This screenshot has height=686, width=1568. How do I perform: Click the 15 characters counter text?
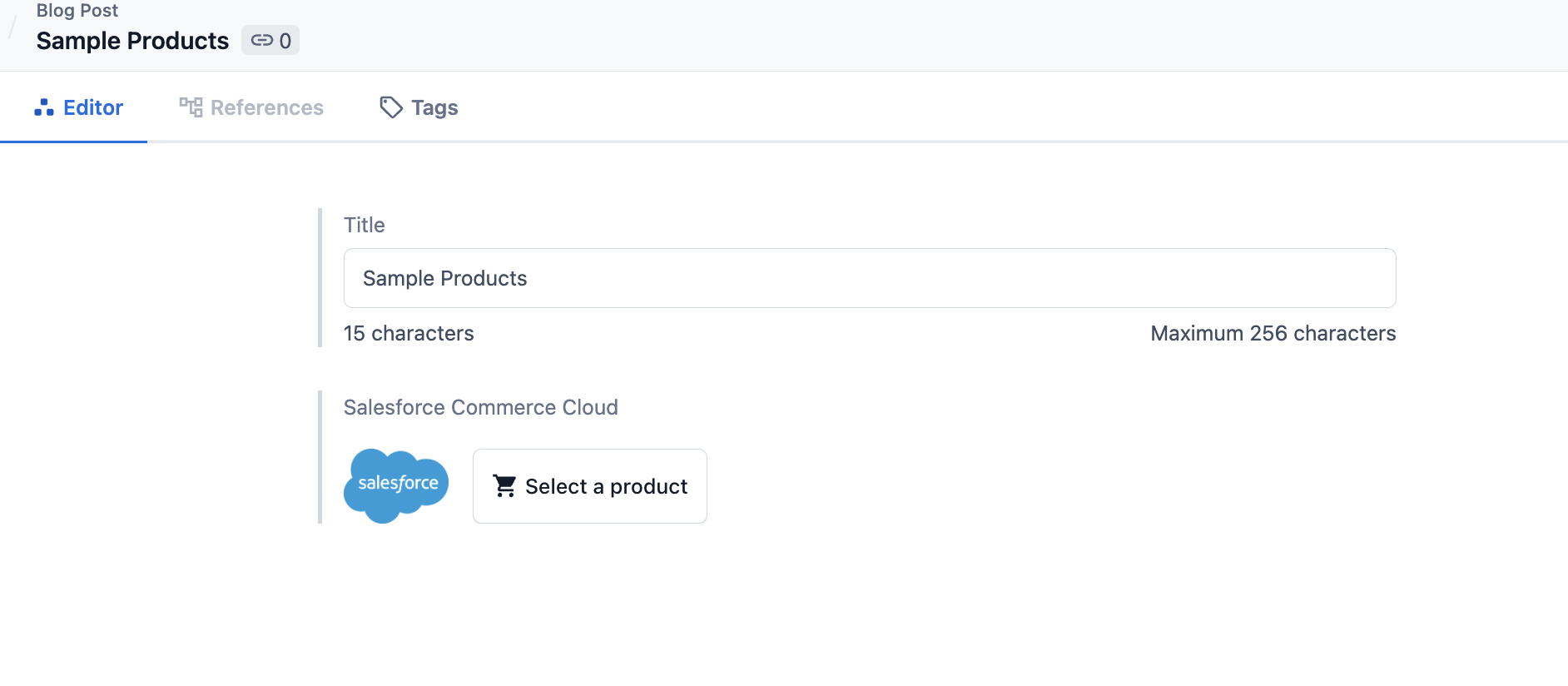(409, 333)
